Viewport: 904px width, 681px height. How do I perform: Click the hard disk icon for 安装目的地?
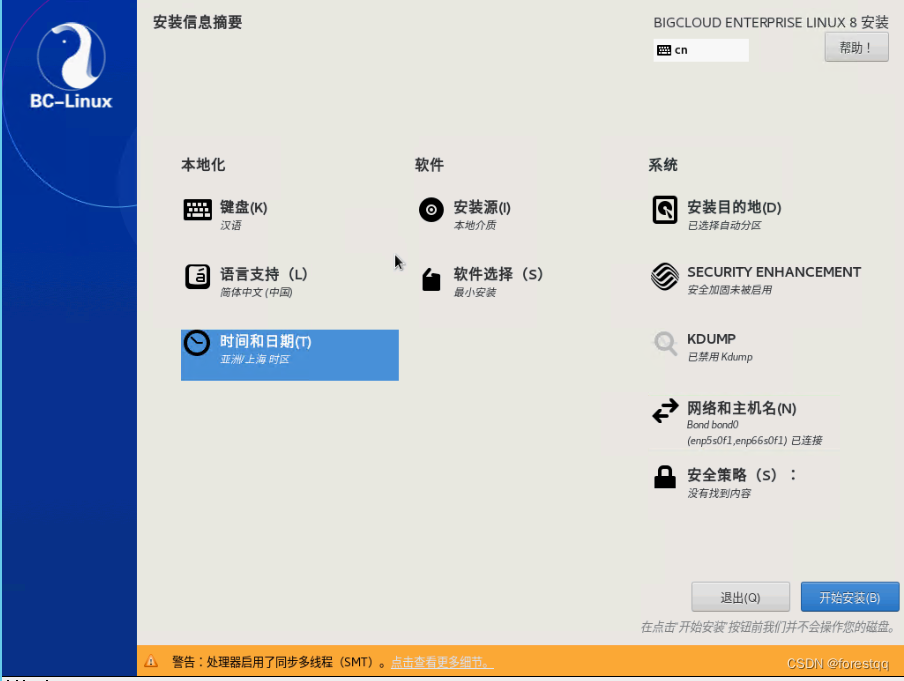coord(665,209)
